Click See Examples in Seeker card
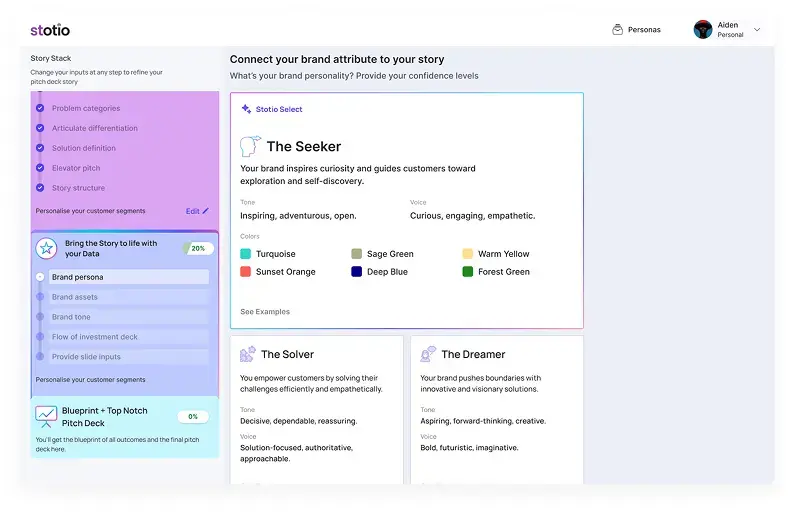 265,312
